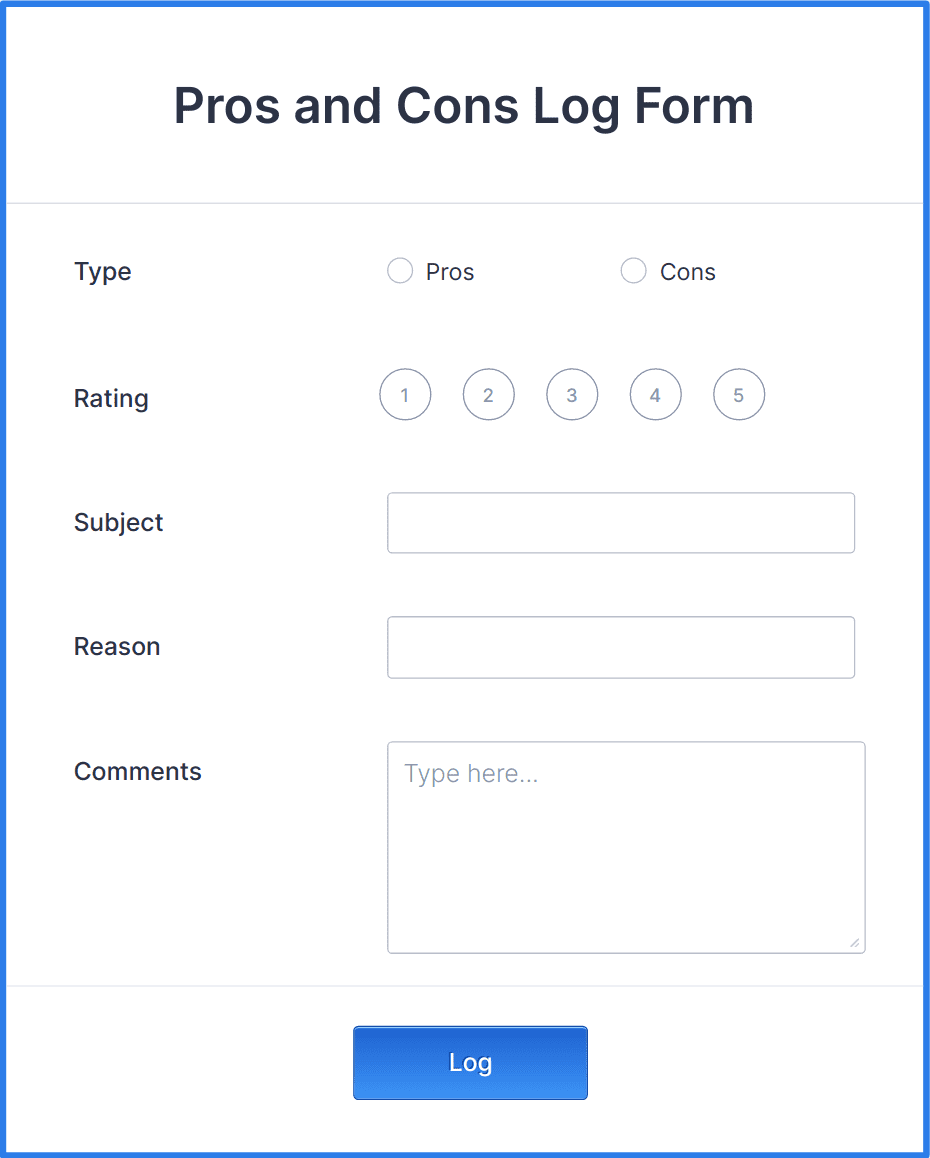Click the Type field label
The image size is (930, 1158).
click(x=102, y=271)
